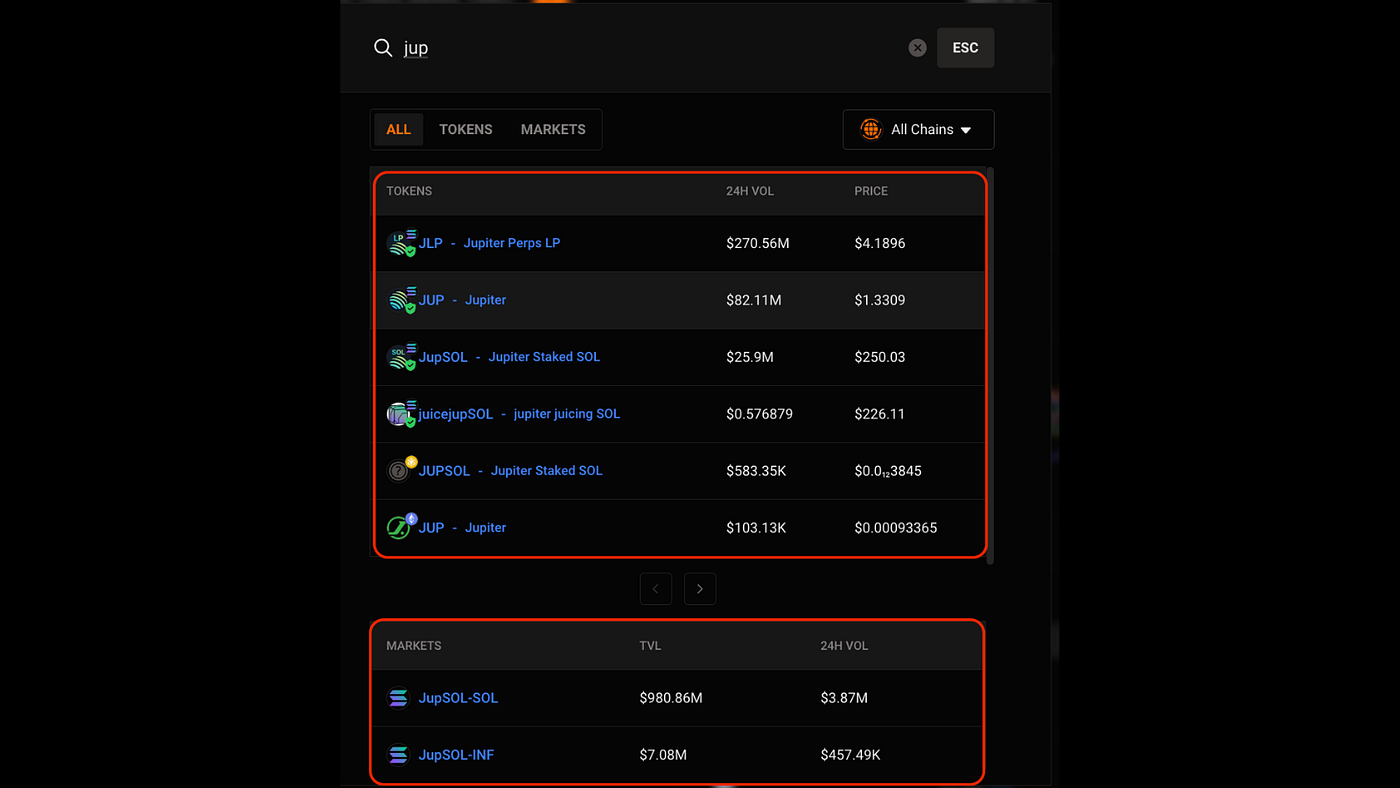1400x788 pixels.
Task: Go to previous tokens page arrow
Action: (x=655, y=589)
